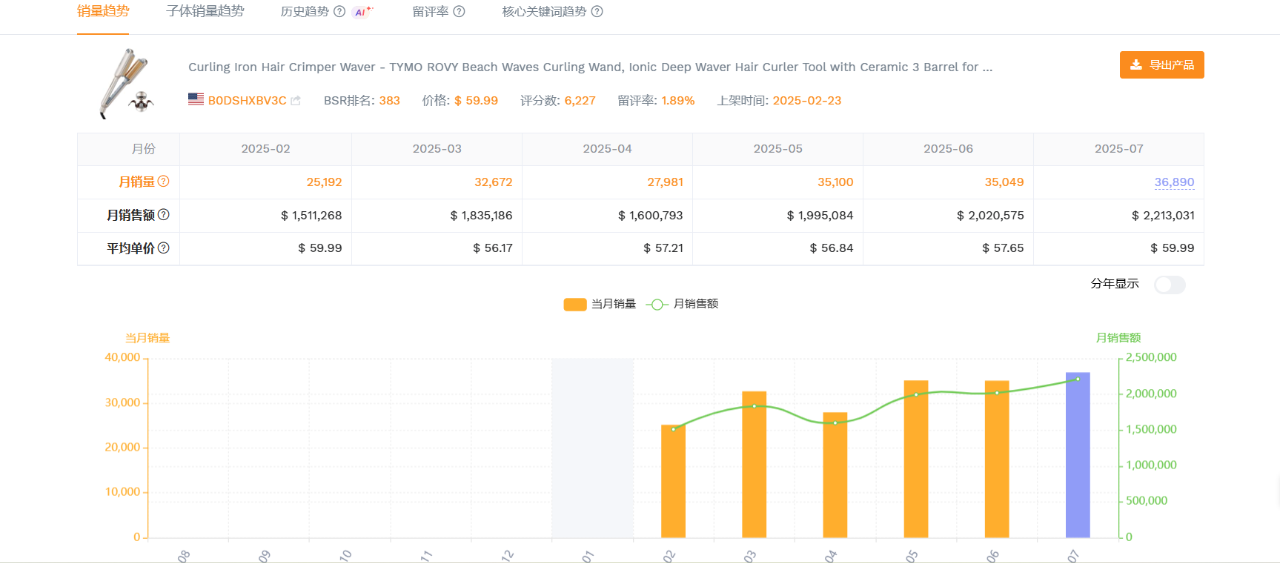Viewport: 1280px width, 563px height.
Task: Click the US flag icon before the ASIN
Action: (196, 100)
